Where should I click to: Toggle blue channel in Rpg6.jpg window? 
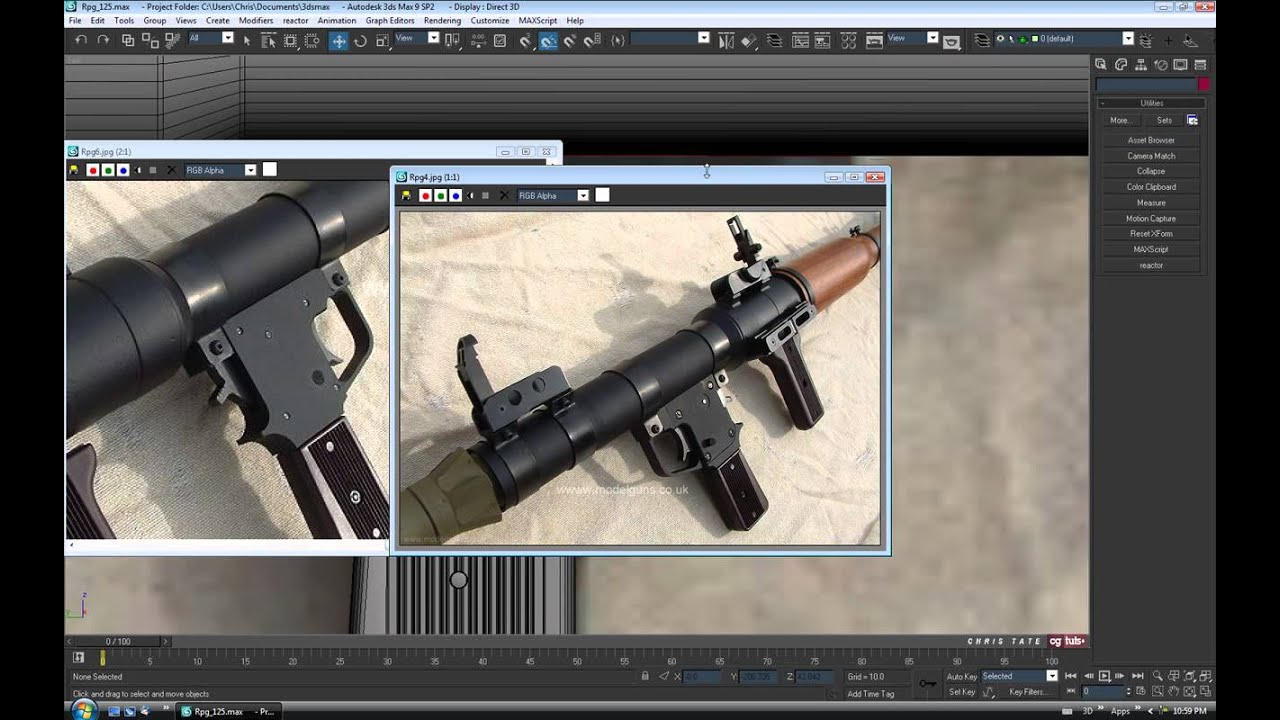click(123, 170)
